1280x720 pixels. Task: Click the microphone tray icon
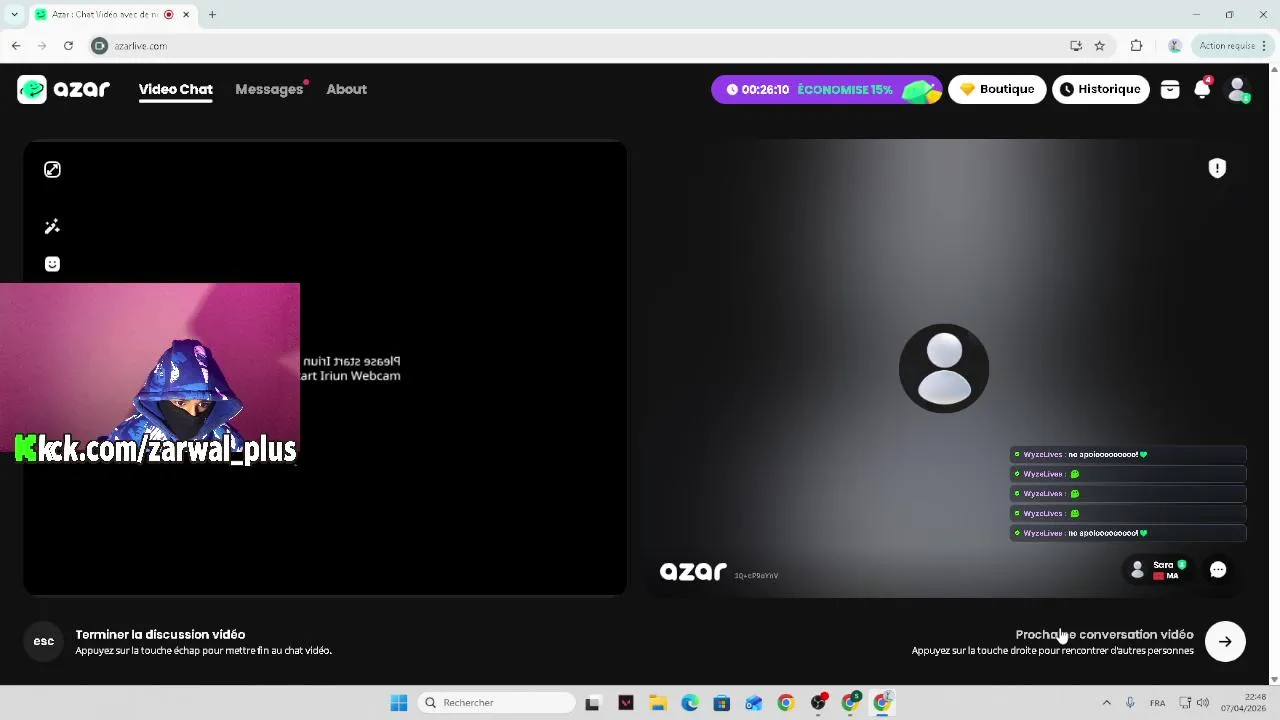click(1130, 702)
